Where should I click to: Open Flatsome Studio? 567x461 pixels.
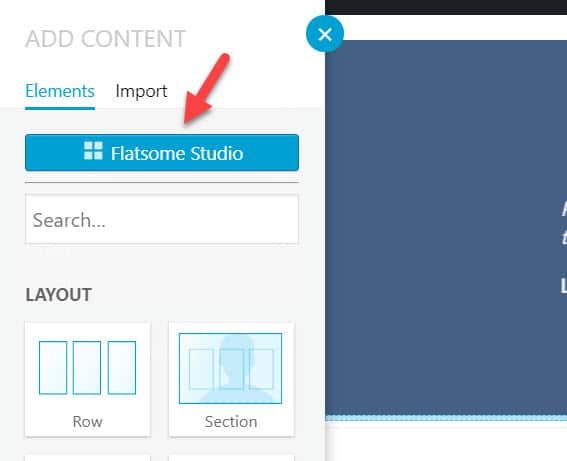click(162, 153)
